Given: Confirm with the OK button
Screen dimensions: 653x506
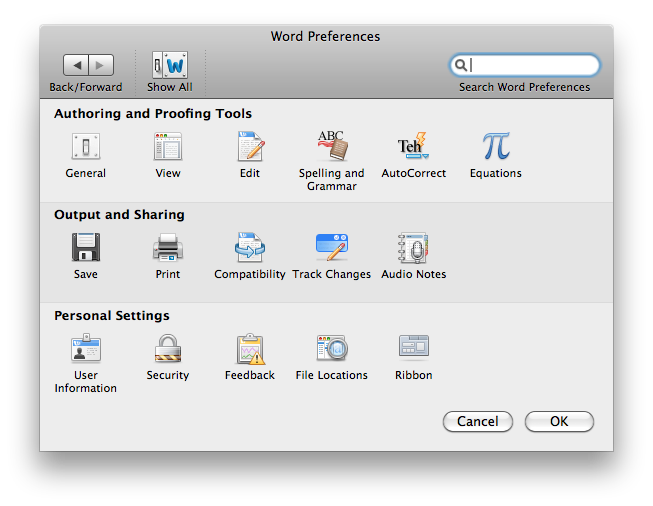Looking at the screenshot, I should [x=559, y=422].
